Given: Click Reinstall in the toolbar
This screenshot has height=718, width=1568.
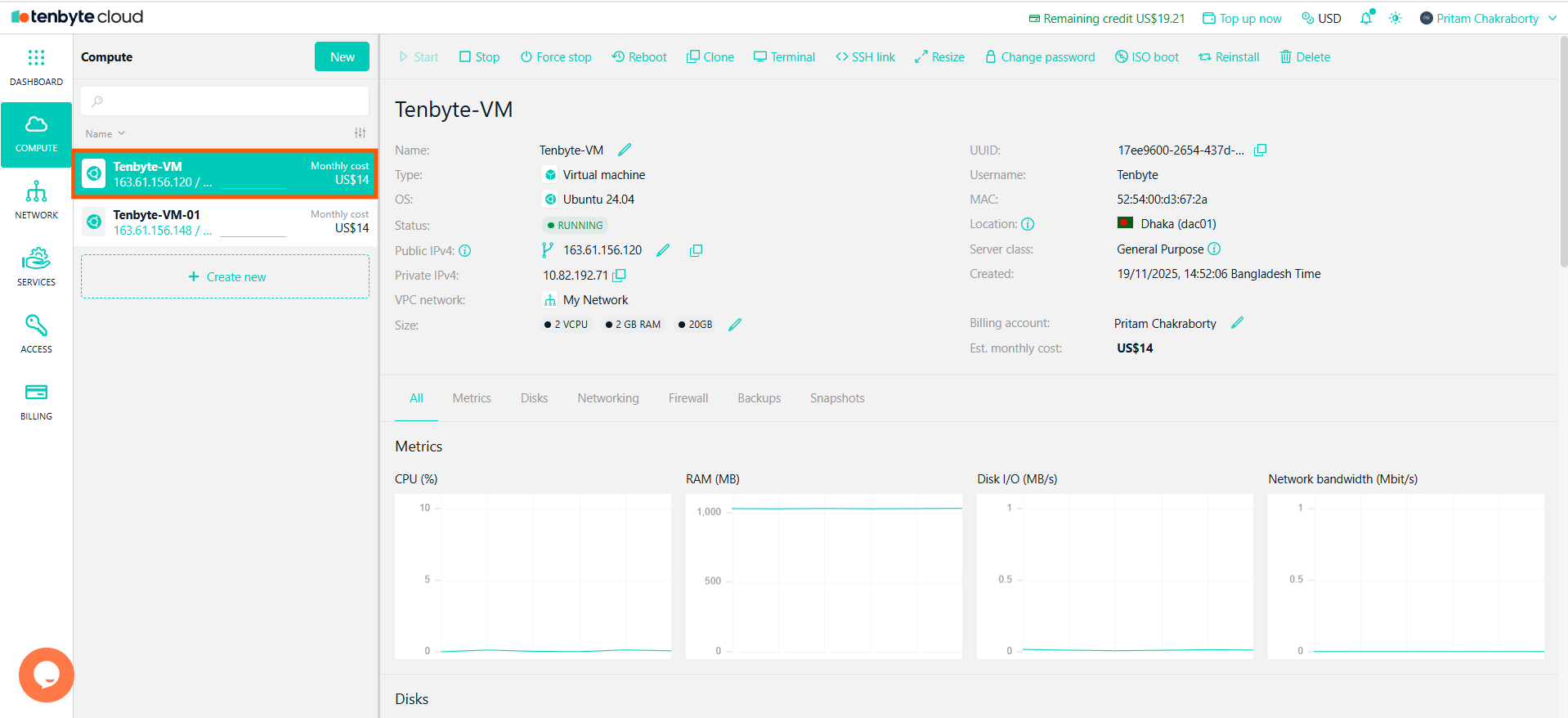Looking at the screenshot, I should pyautogui.click(x=1229, y=56).
